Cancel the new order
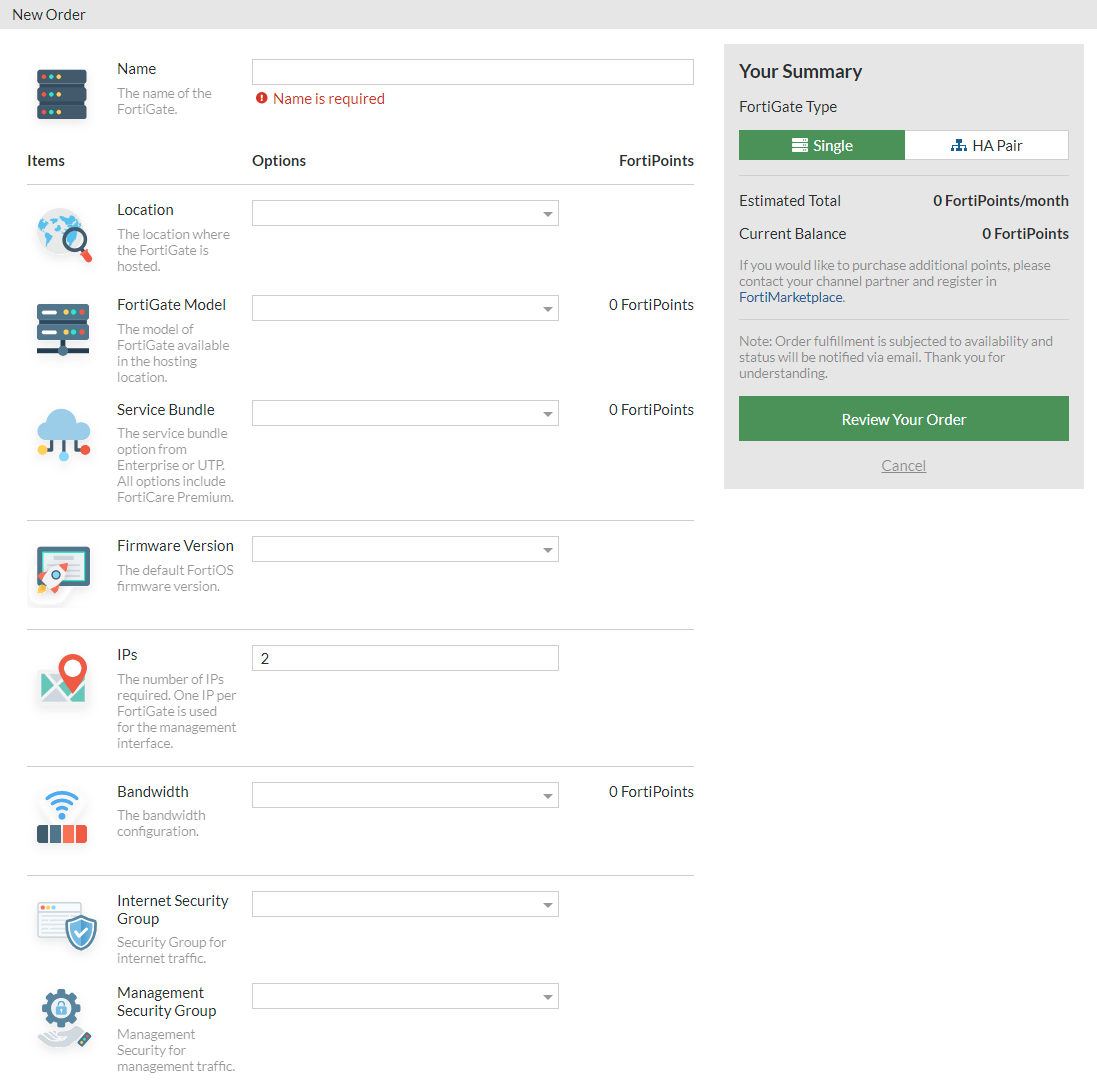 pyautogui.click(x=903, y=465)
